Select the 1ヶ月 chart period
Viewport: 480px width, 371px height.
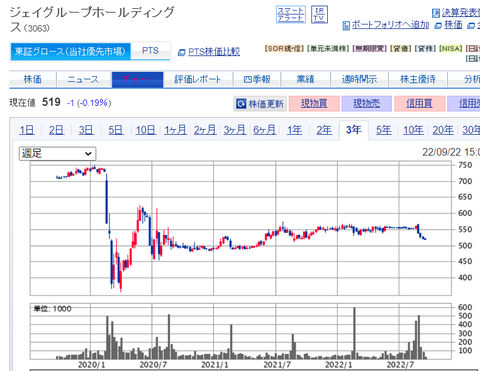(x=175, y=130)
